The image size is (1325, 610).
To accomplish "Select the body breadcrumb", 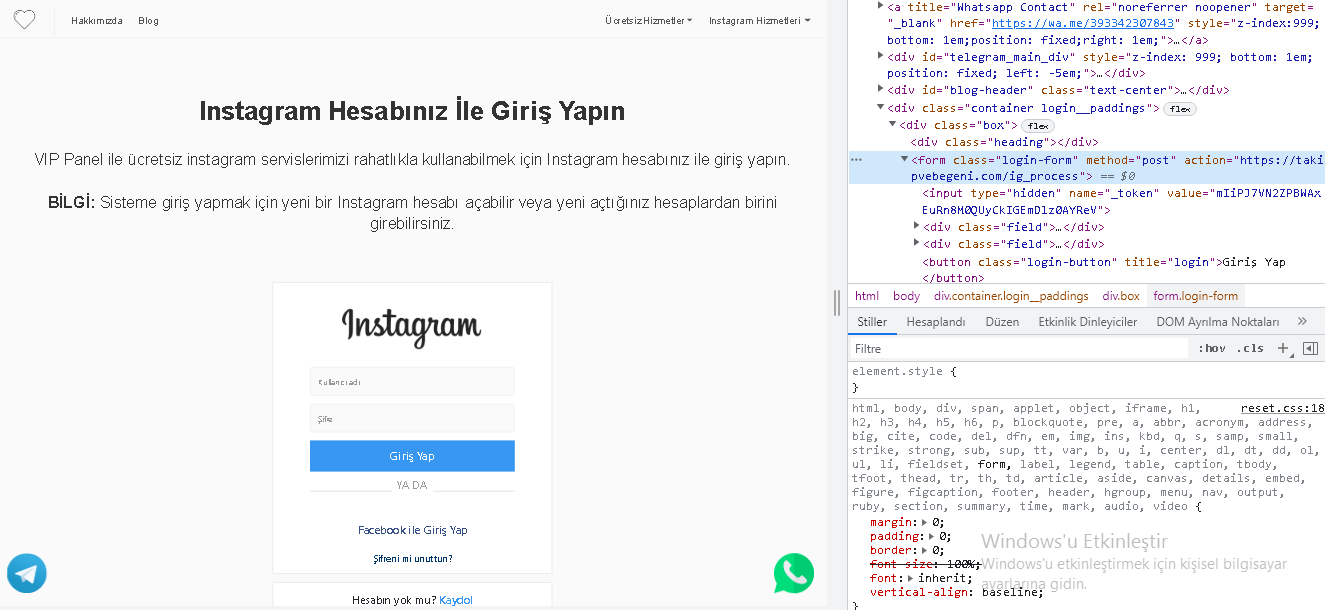I will [x=906, y=296].
